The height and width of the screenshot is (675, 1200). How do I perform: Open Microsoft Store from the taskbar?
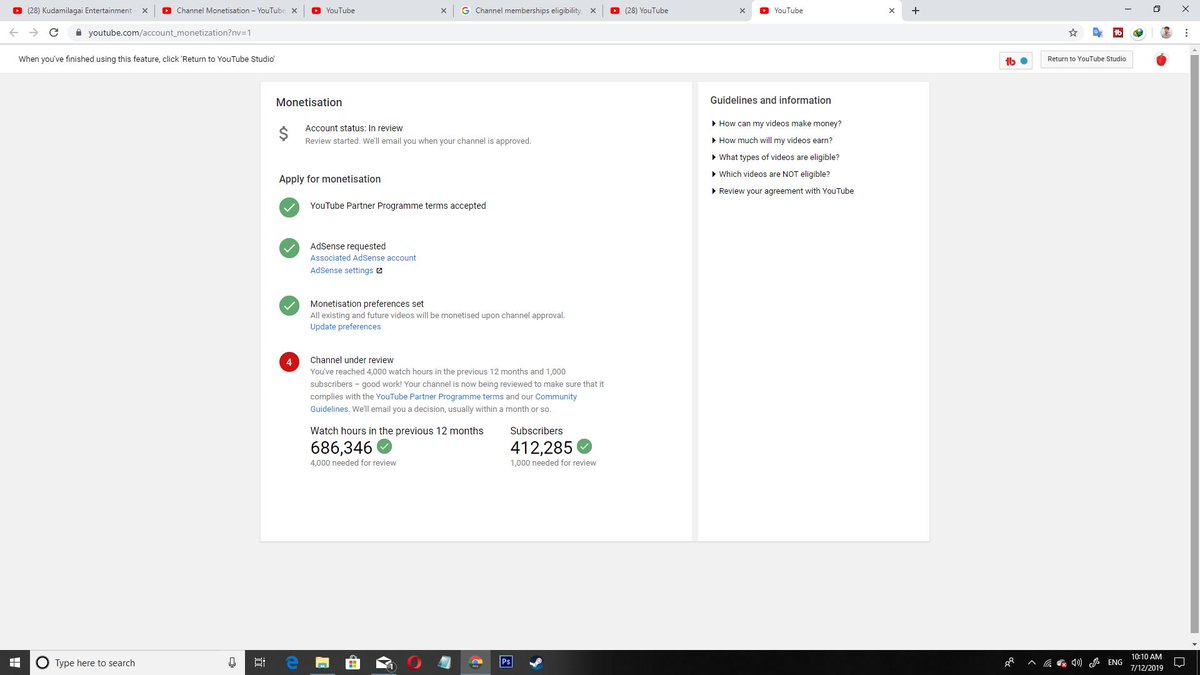[x=352, y=662]
